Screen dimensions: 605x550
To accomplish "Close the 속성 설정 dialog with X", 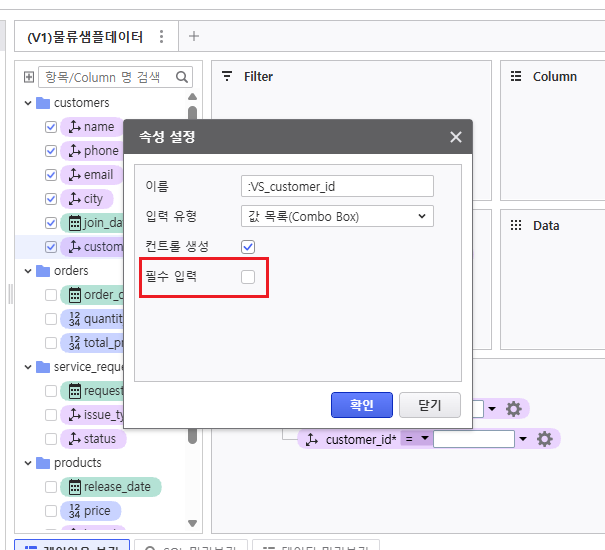I will pyautogui.click(x=456, y=137).
